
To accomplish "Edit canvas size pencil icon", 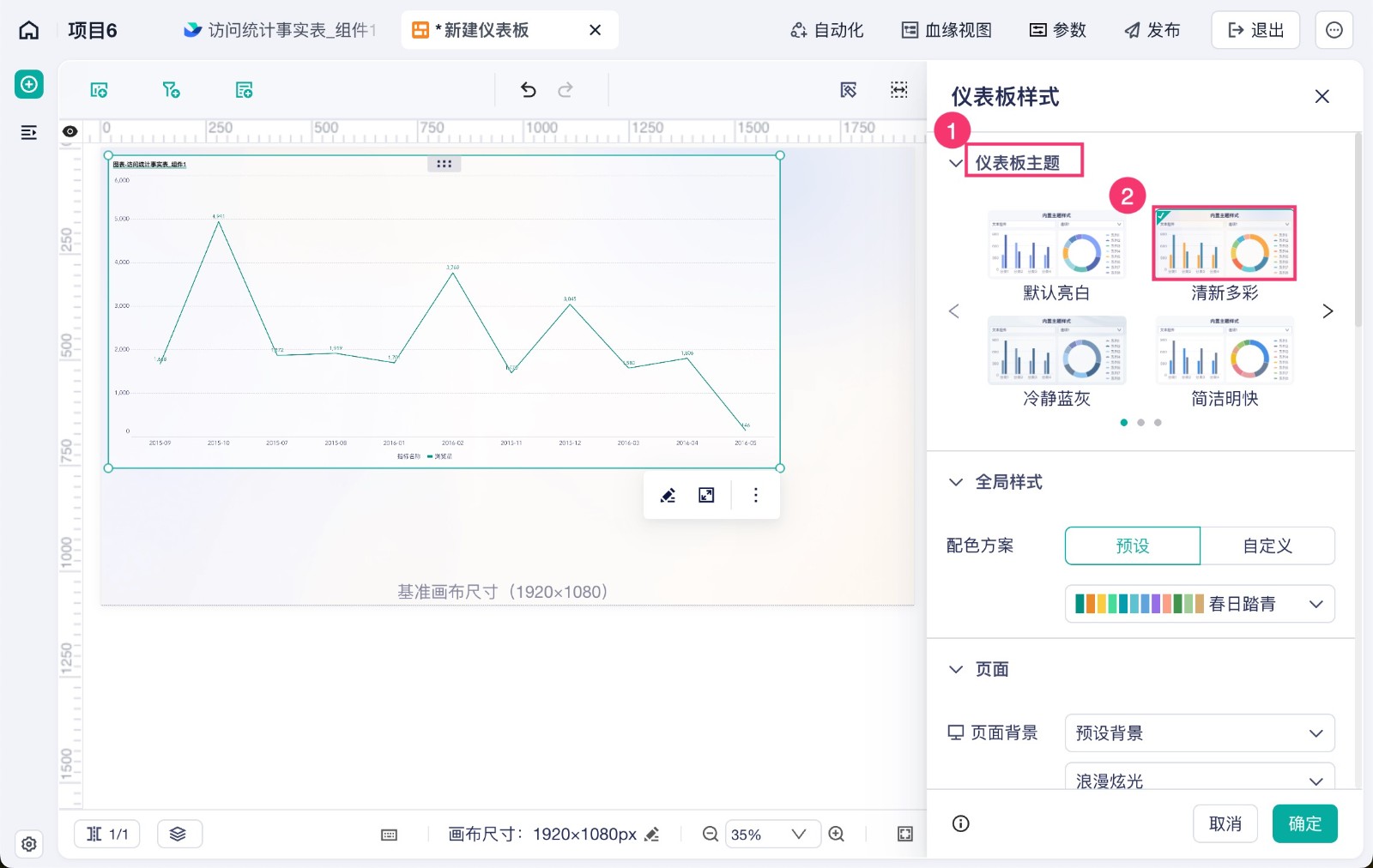I will 652,834.
